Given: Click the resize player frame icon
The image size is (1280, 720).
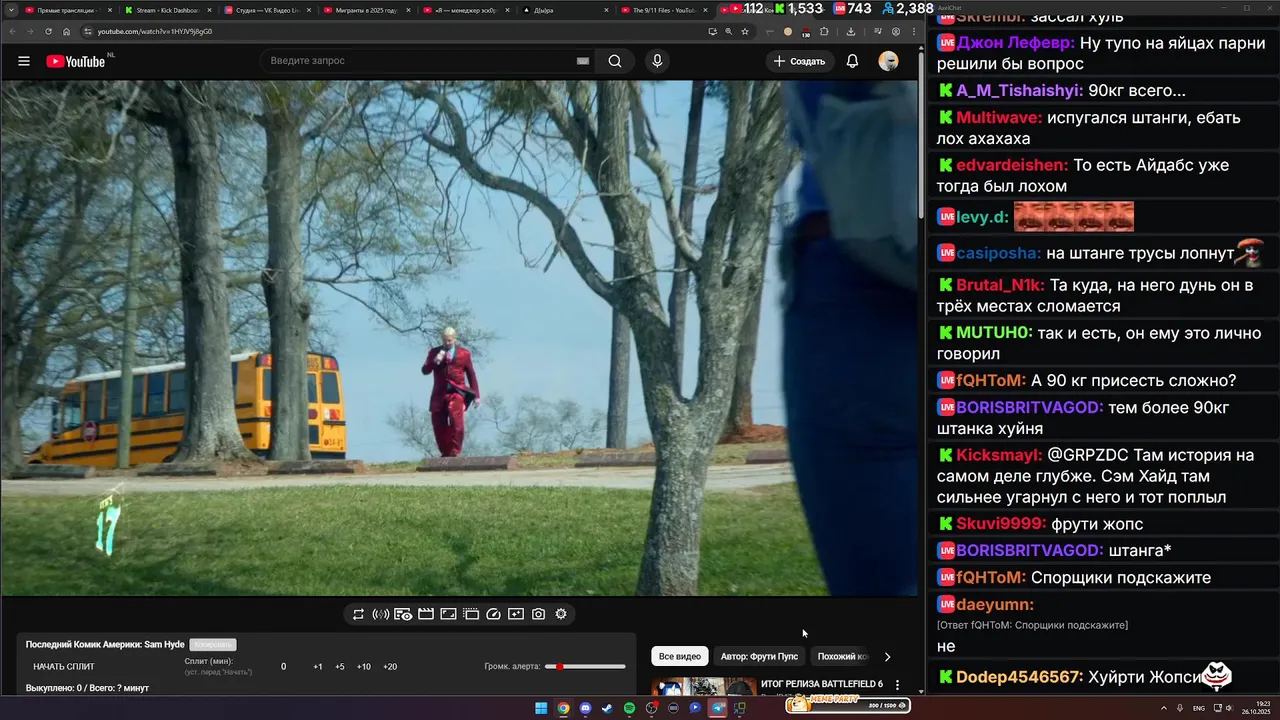Looking at the screenshot, I should click(x=448, y=614).
